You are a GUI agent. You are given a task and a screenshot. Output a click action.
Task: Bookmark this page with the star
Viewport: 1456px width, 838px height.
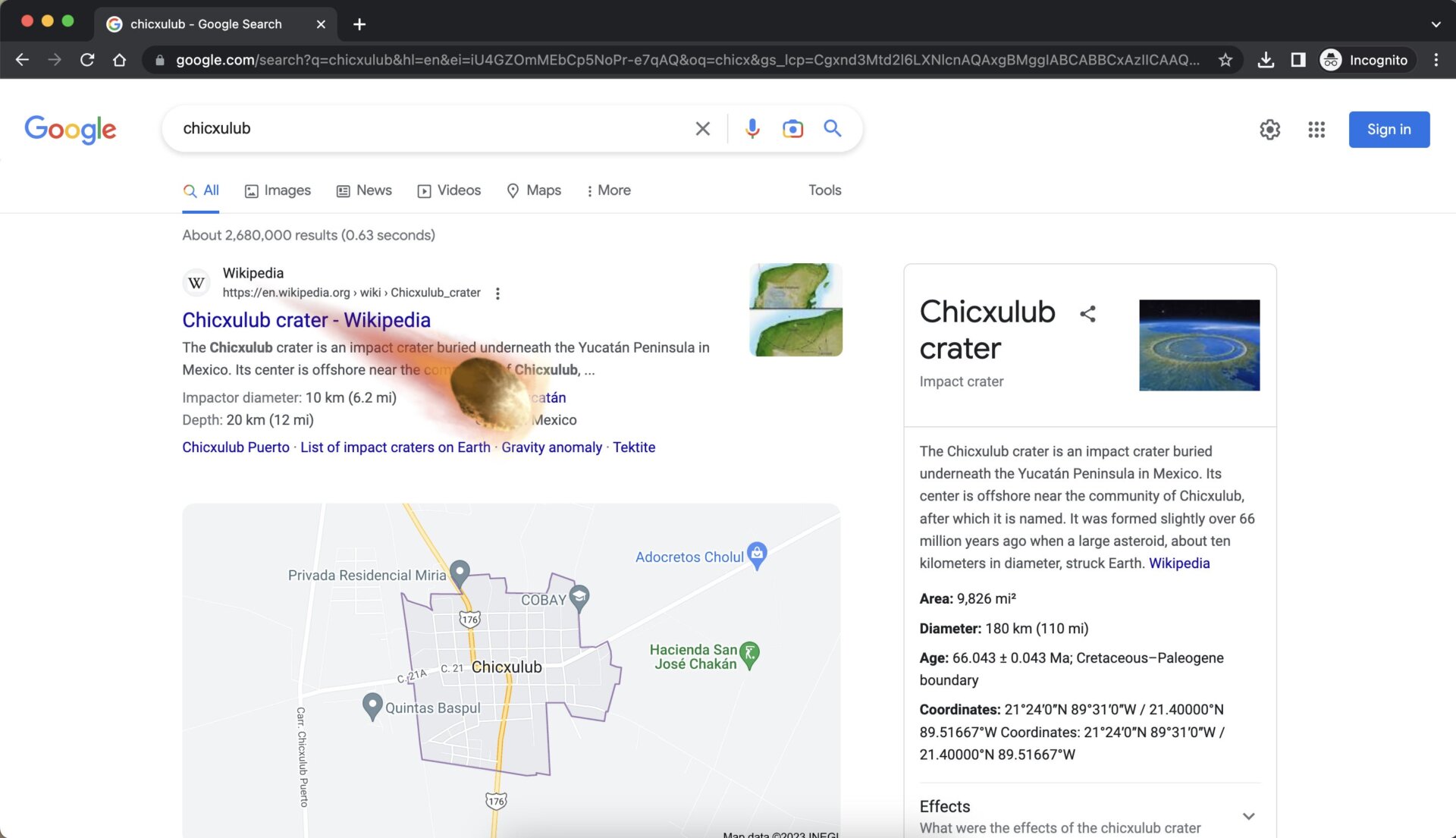pyautogui.click(x=1225, y=59)
